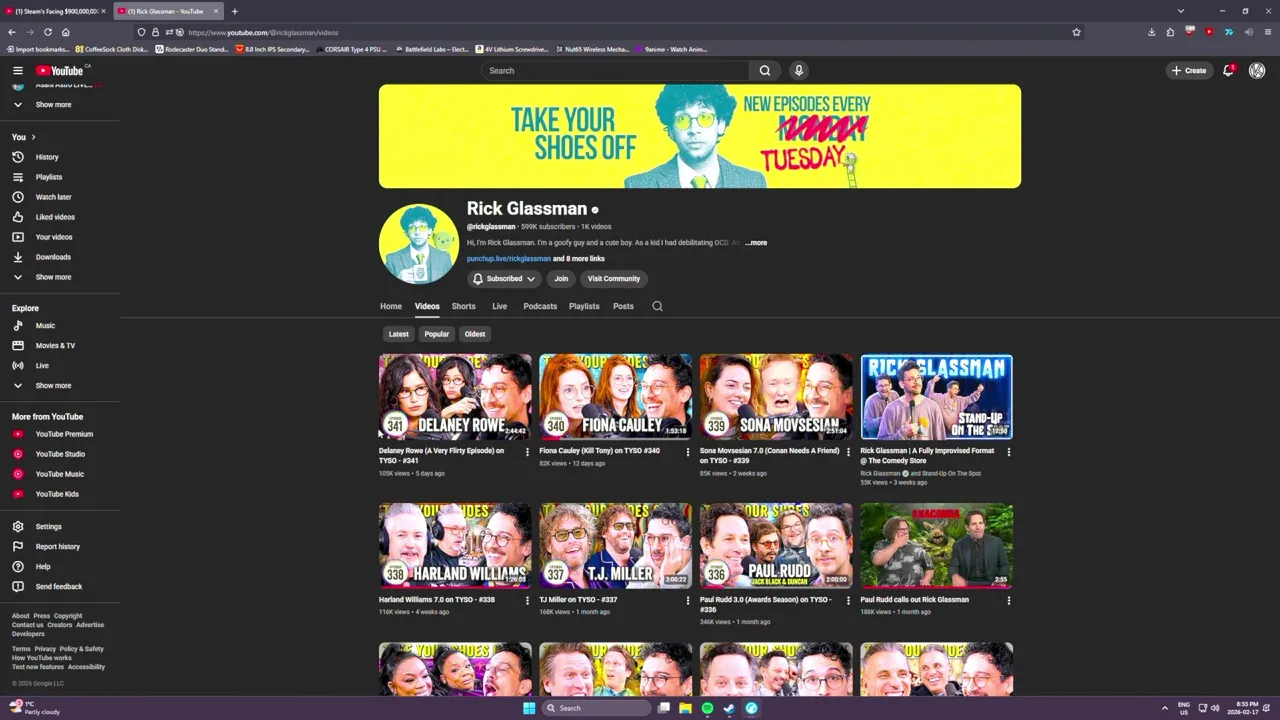Image resolution: width=1280 pixels, height=720 pixels.
Task: Open the Delaney Rowe video thumbnail
Action: 455,397
